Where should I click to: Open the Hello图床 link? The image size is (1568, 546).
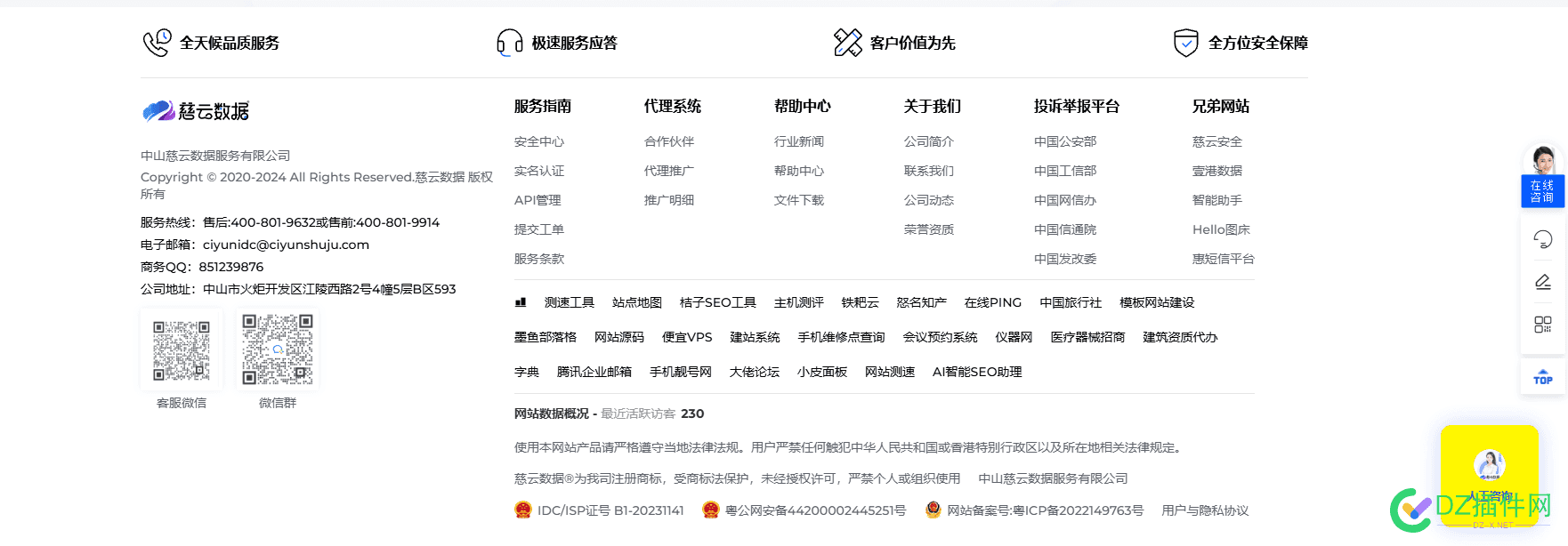point(1221,229)
